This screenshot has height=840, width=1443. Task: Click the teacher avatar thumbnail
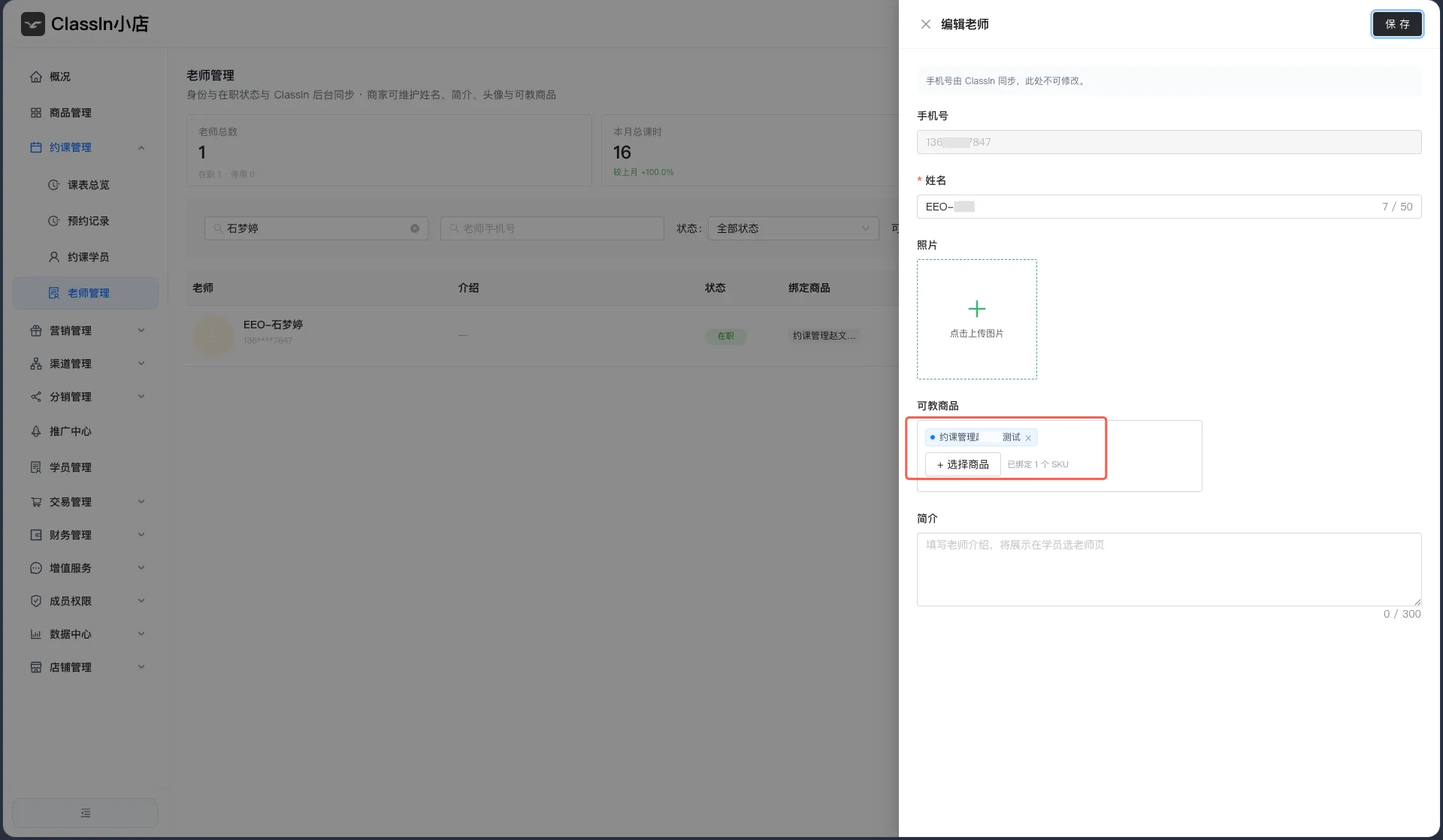213,336
